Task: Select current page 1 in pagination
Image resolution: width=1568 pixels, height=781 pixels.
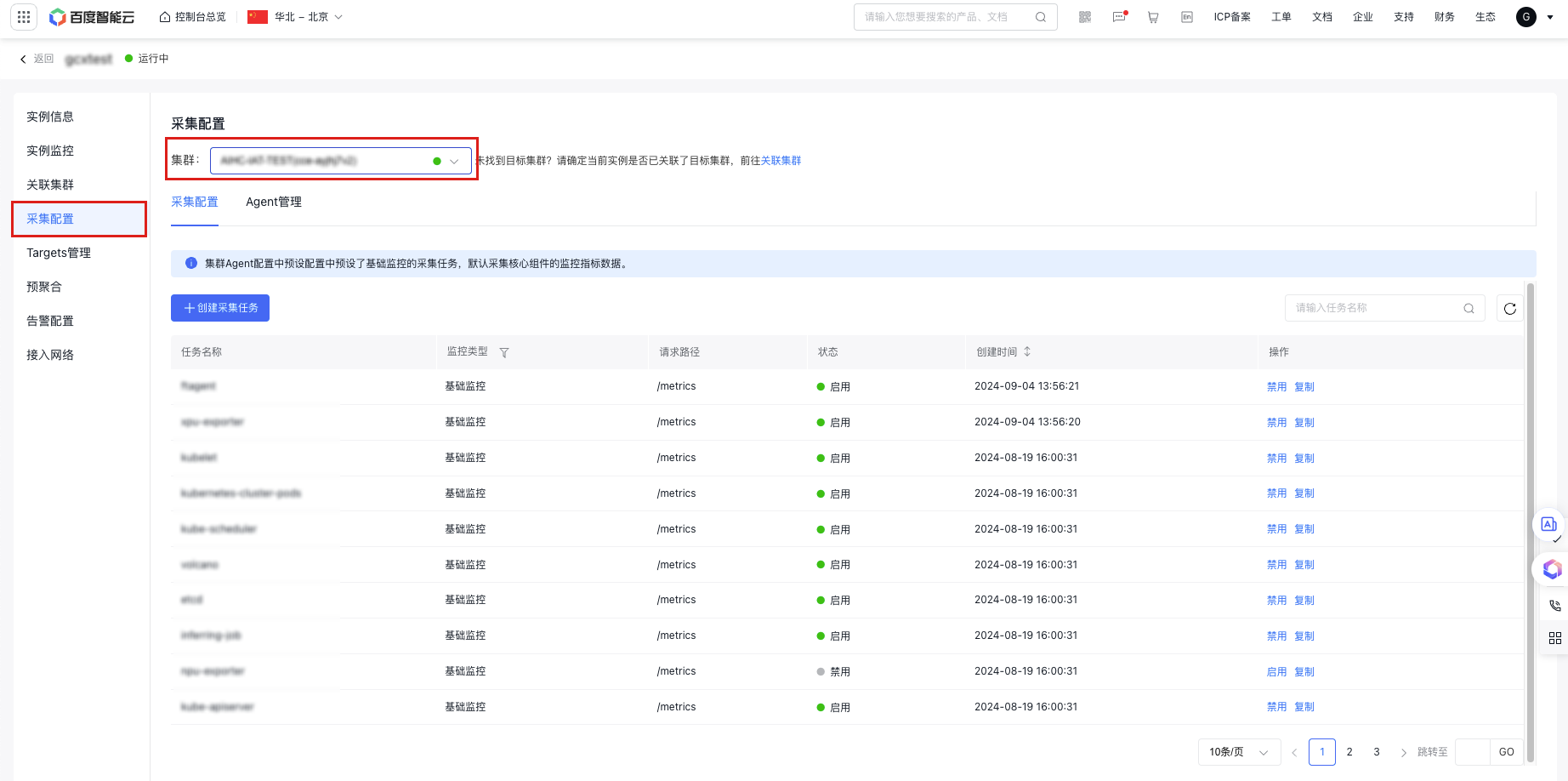Action: pyautogui.click(x=1322, y=752)
